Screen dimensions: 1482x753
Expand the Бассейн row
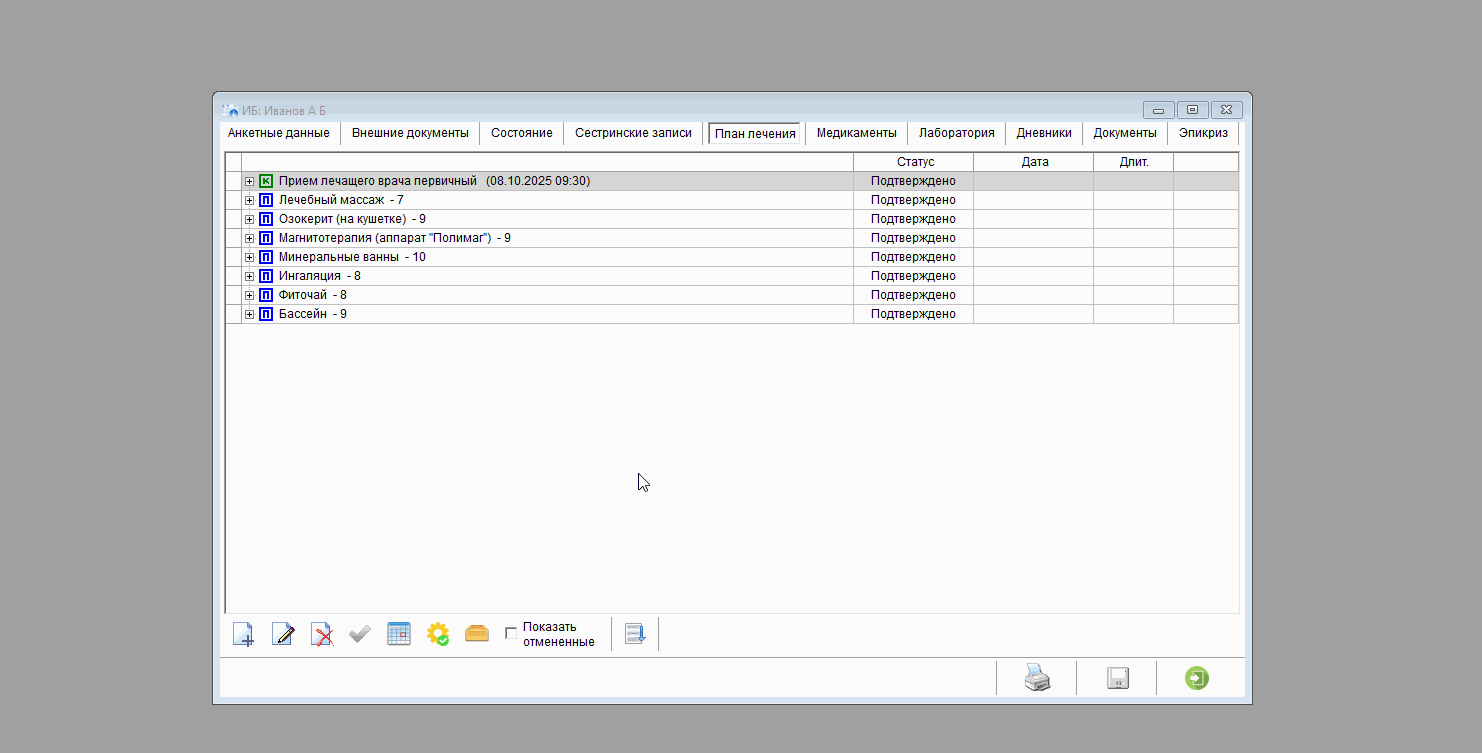(249, 314)
